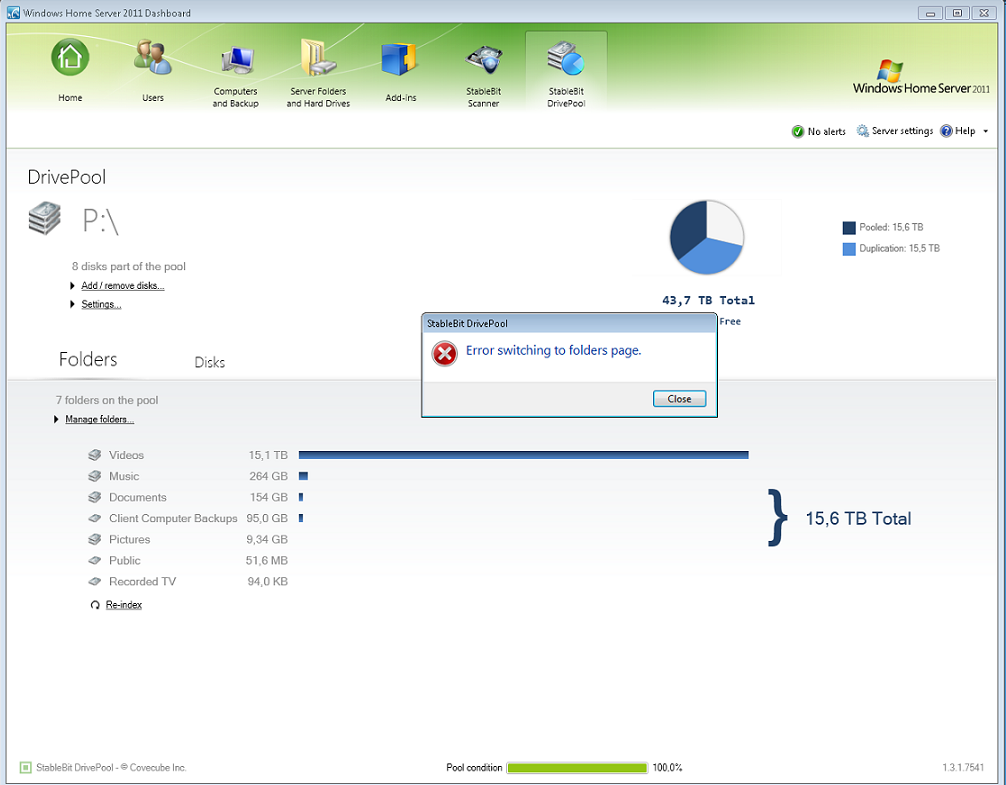This screenshot has height=785, width=1006.
Task: Switch to the Disks tab
Action: 210,362
